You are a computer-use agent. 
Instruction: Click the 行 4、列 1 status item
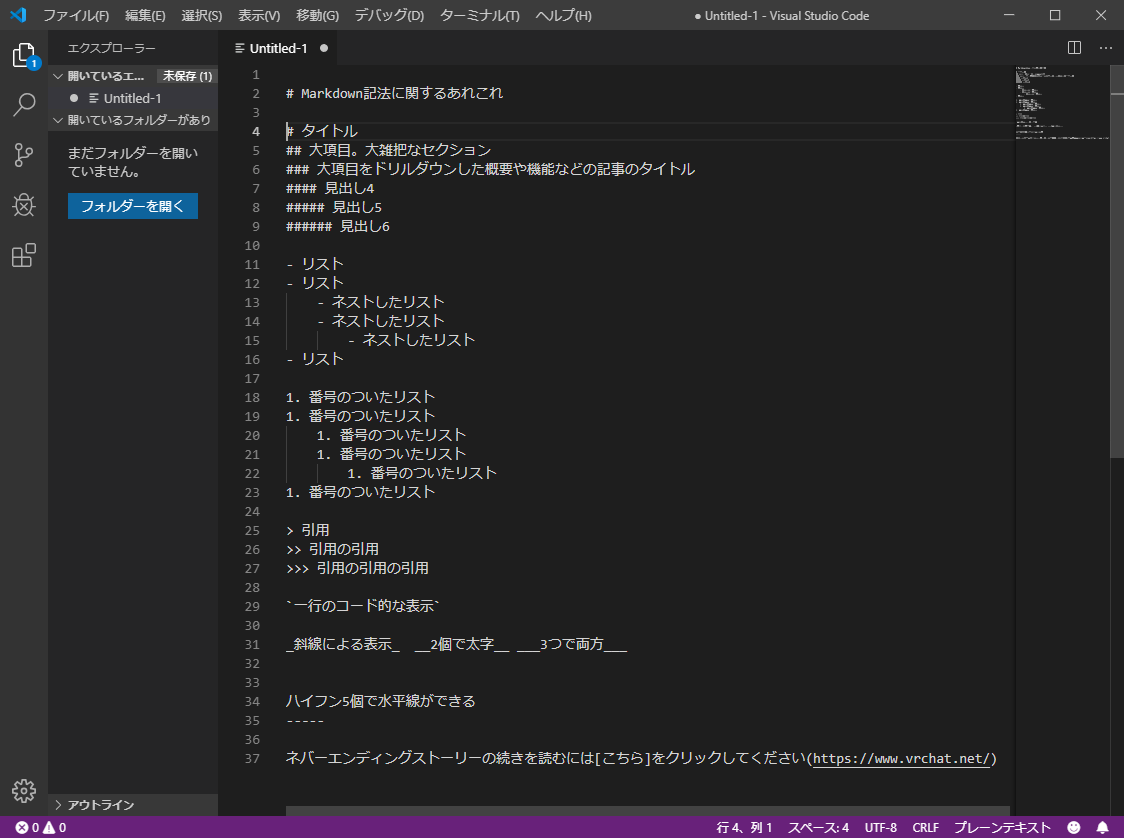pos(744,827)
